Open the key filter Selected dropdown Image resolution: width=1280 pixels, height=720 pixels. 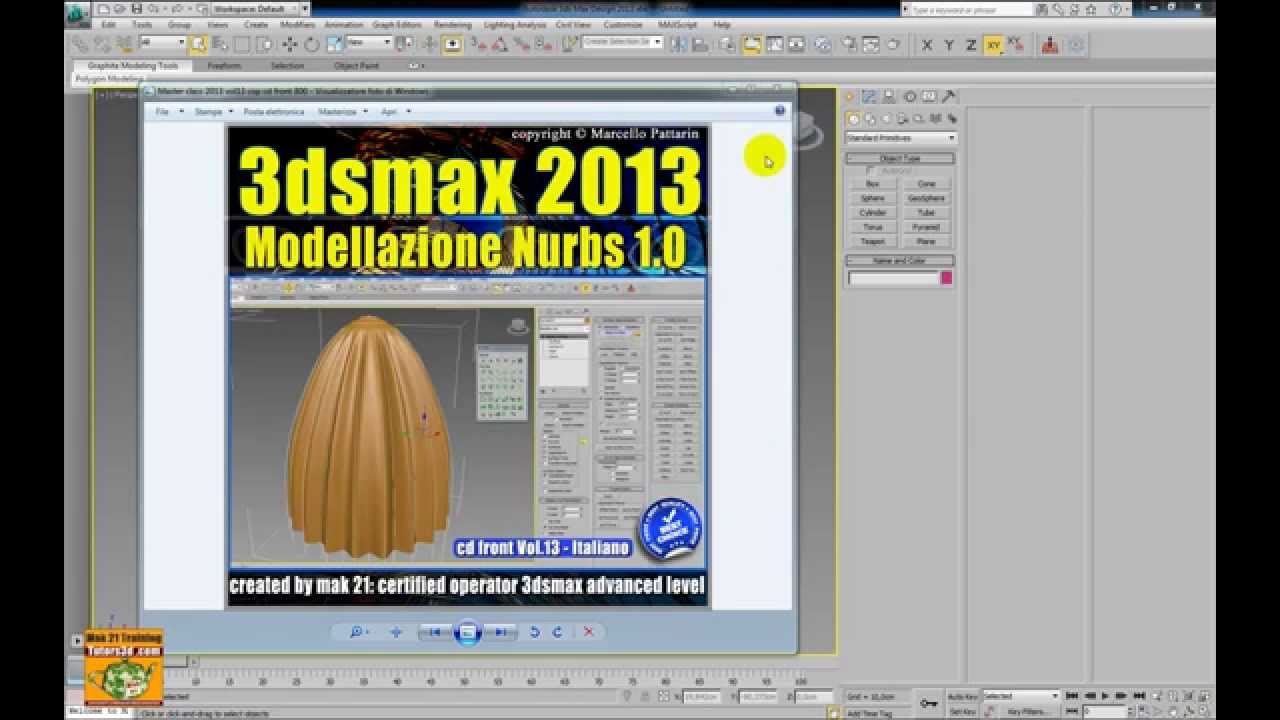pyautogui.click(x=1021, y=695)
